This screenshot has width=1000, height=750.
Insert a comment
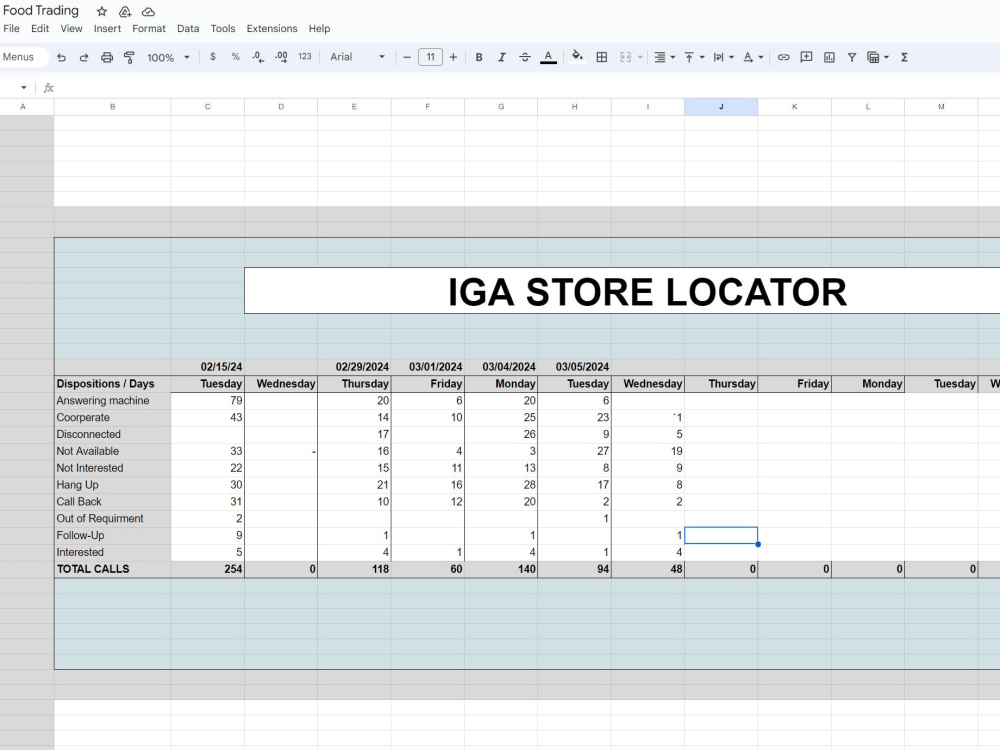coord(806,57)
